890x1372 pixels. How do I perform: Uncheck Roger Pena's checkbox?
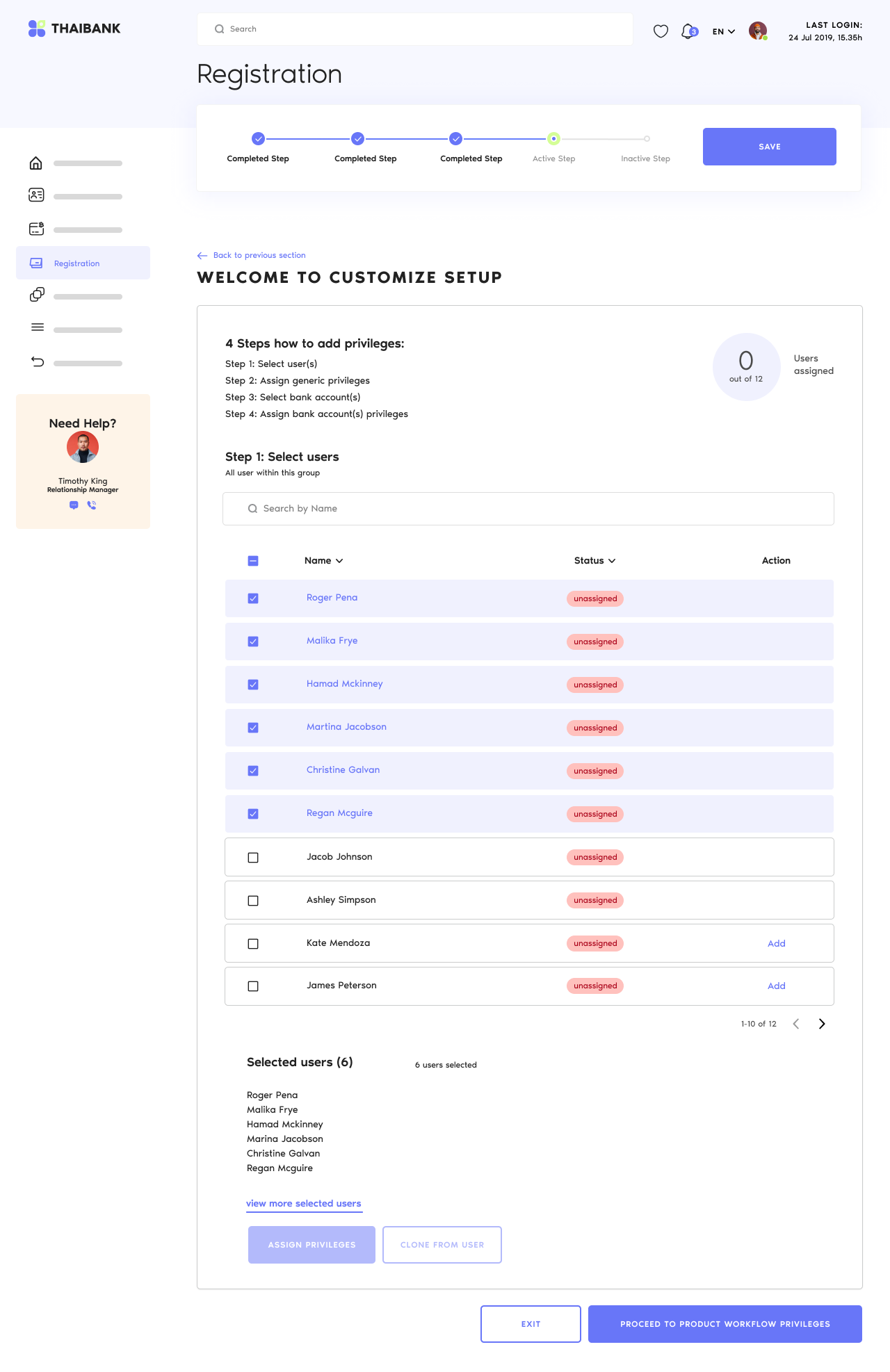[253, 598]
